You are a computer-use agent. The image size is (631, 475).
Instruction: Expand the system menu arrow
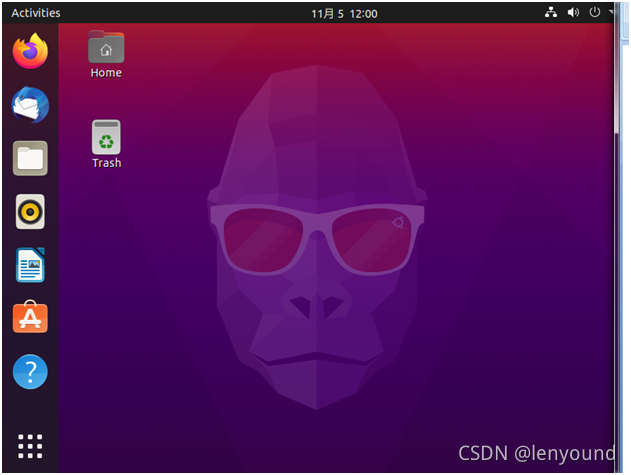(x=611, y=12)
